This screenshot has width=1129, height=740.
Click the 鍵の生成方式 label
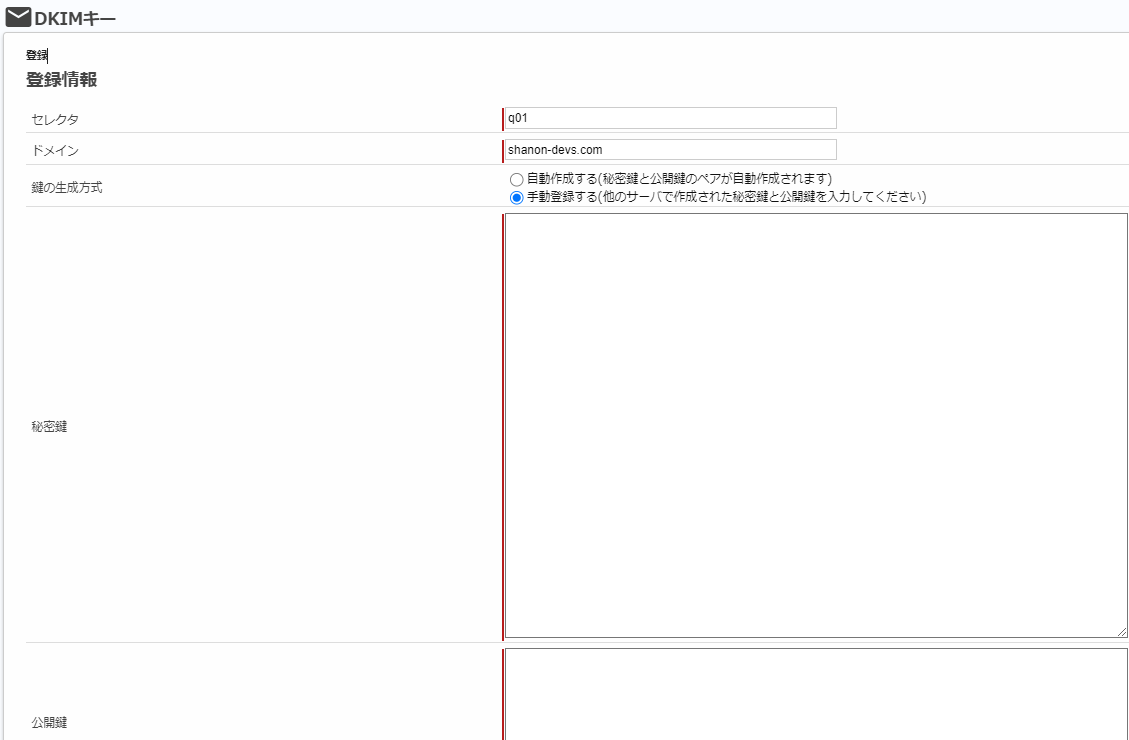coord(67,187)
